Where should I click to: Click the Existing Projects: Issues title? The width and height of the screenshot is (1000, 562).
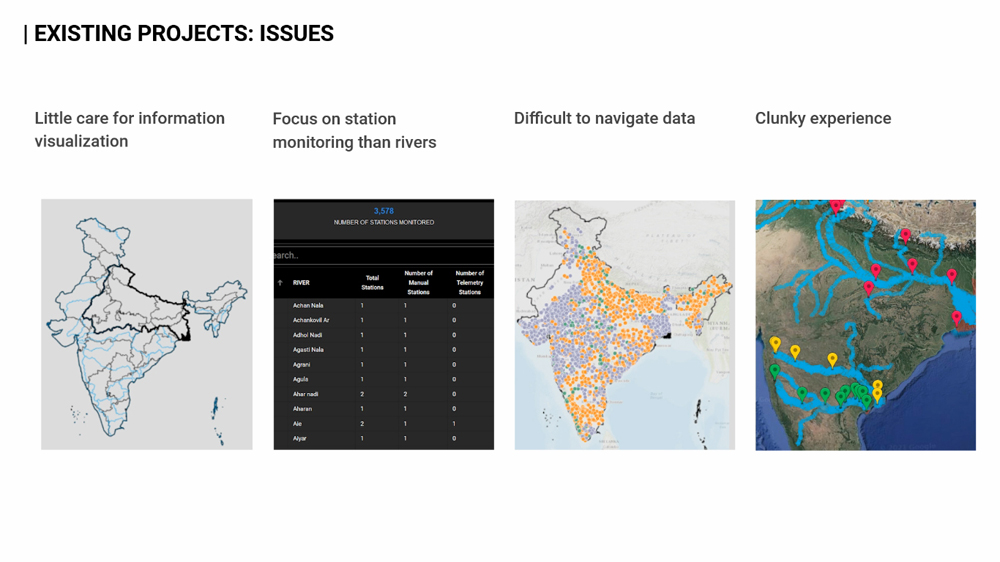(x=183, y=34)
